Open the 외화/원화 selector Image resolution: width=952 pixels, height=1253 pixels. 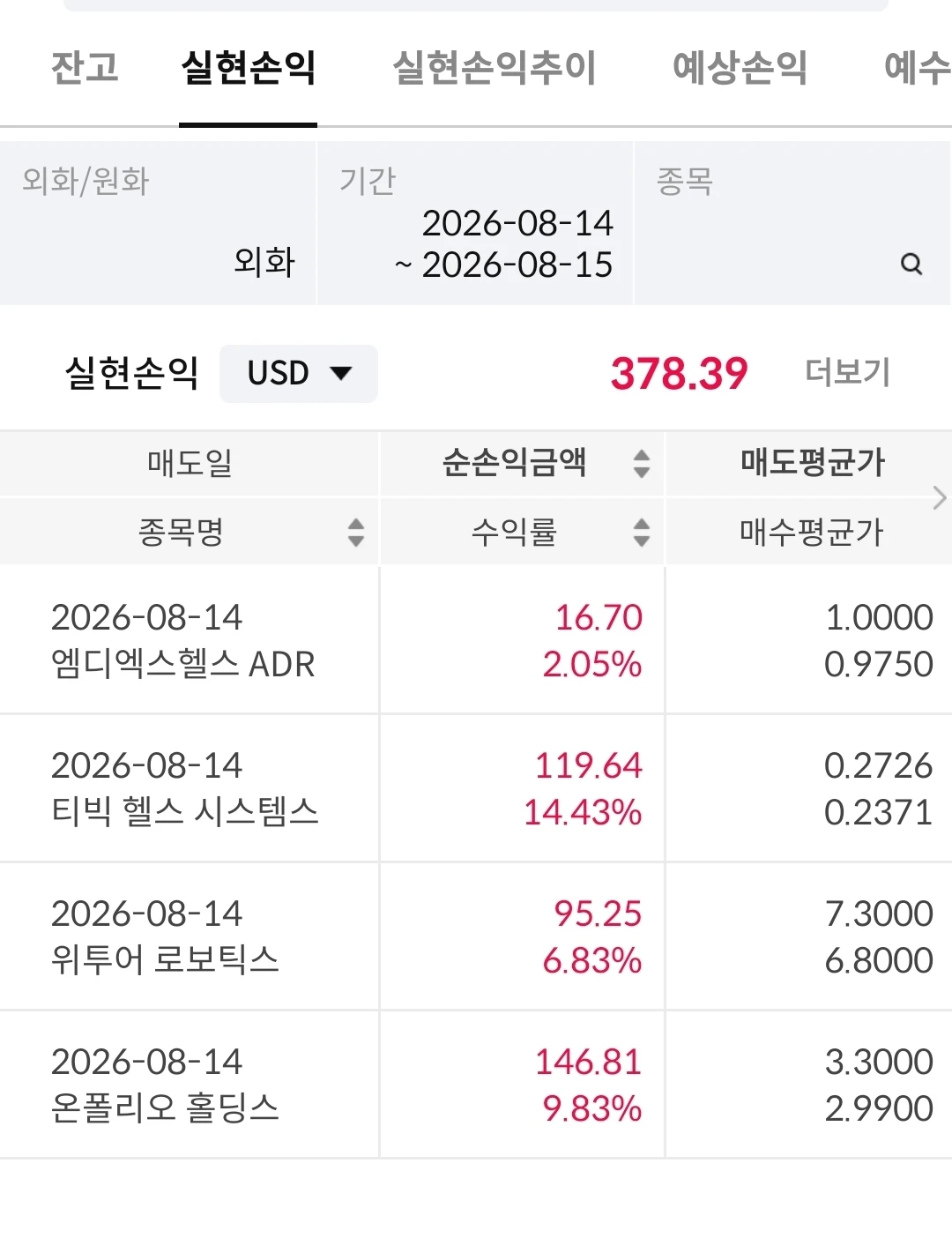158,223
